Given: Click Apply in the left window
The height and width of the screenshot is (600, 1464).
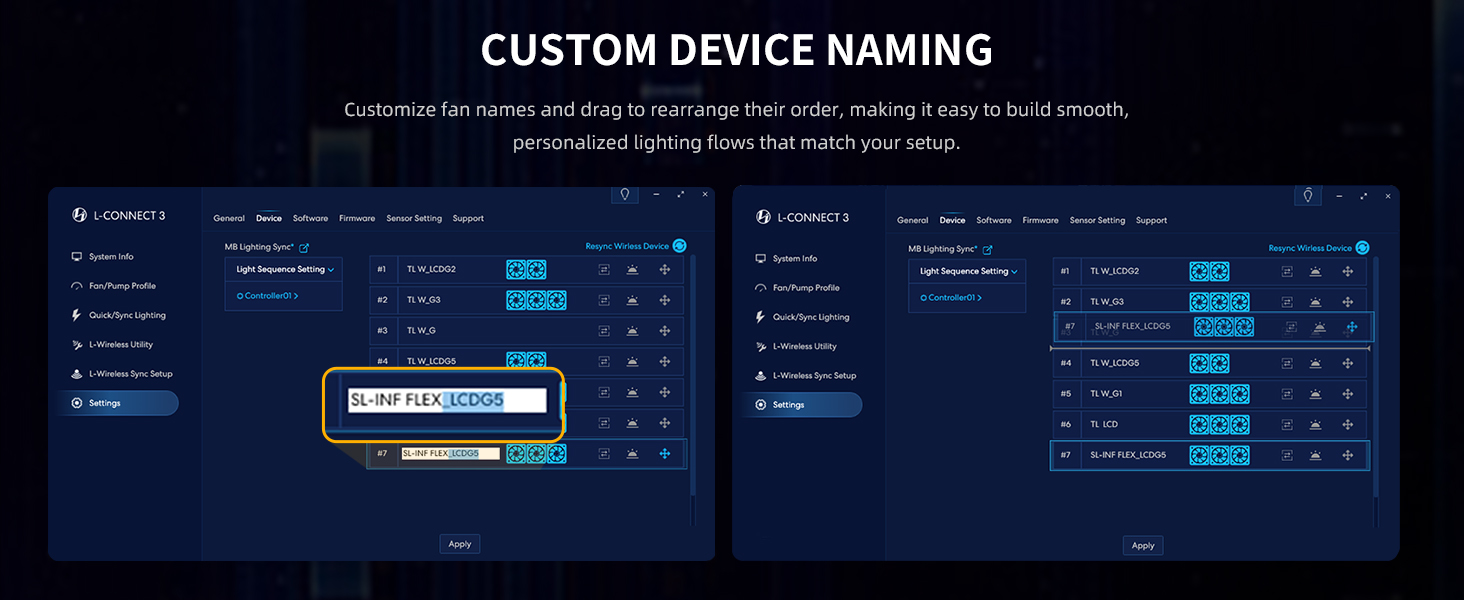Looking at the screenshot, I should (460, 544).
